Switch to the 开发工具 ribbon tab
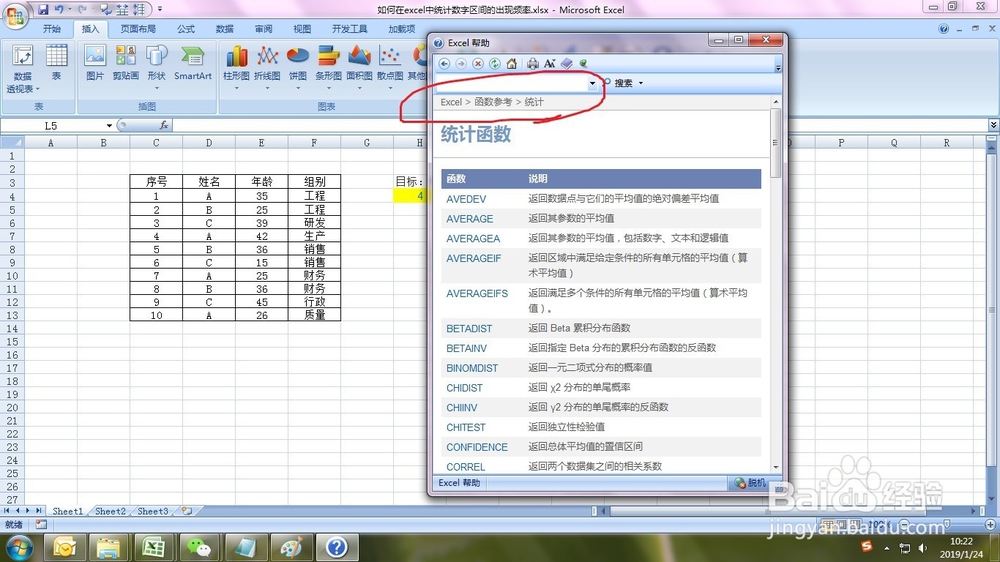Image resolution: width=1000 pixels, height=562 pixels. (349, 29)
